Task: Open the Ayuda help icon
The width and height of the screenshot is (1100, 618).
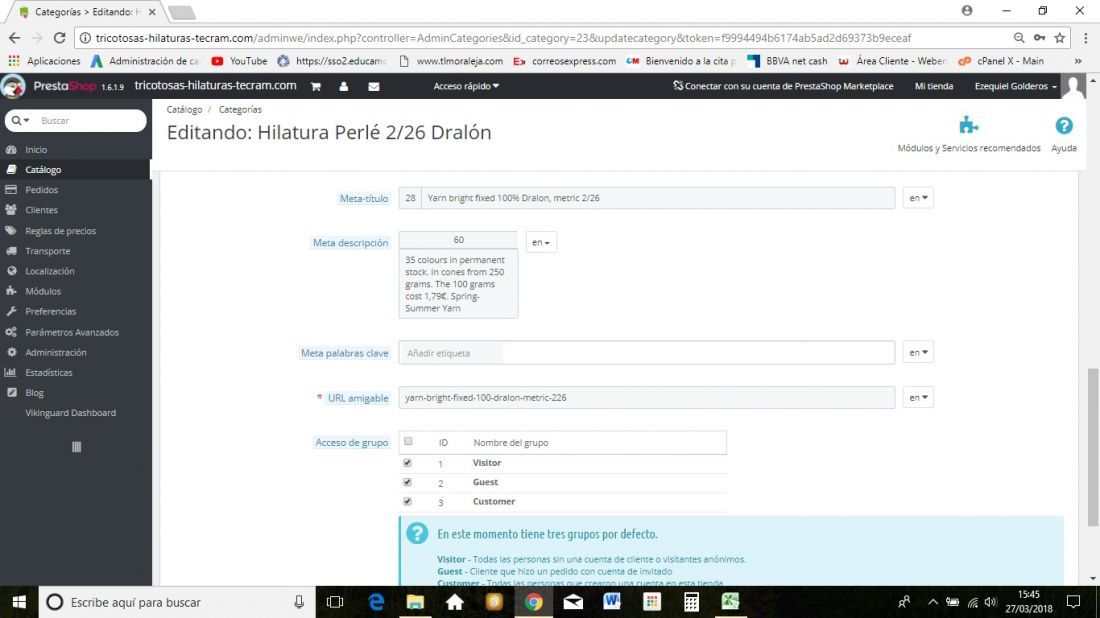Action: click(1064, 126)
